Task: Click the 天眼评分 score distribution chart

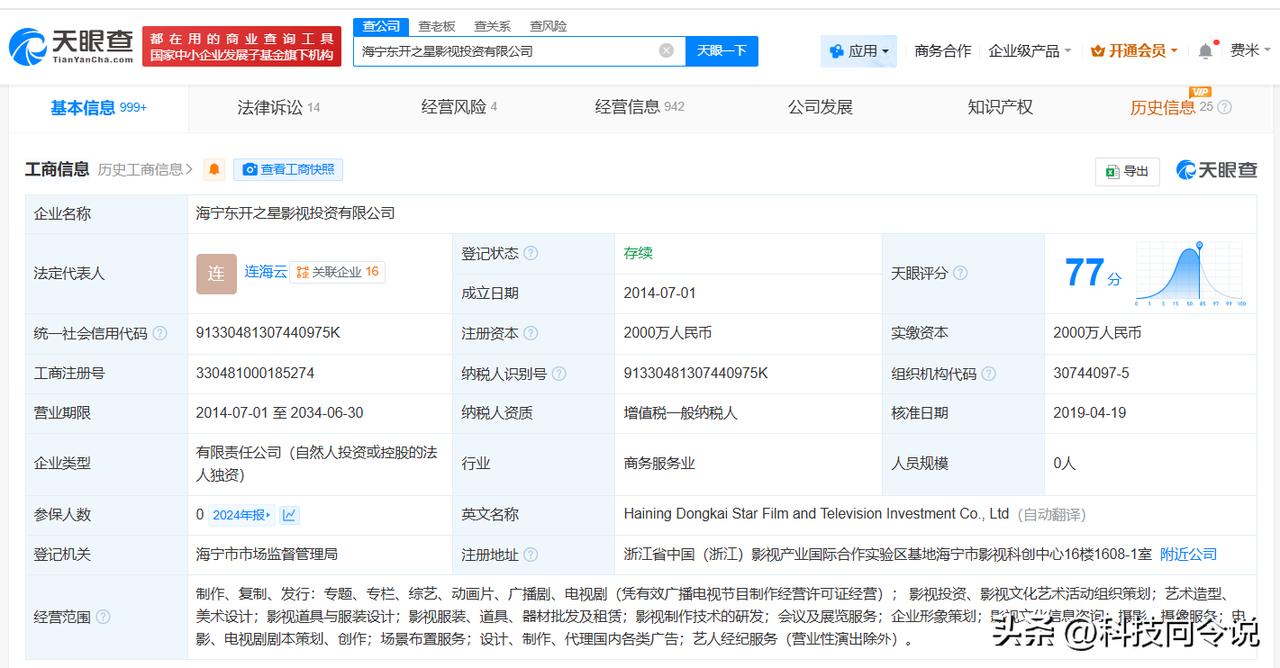Action: pos(1190,273)
